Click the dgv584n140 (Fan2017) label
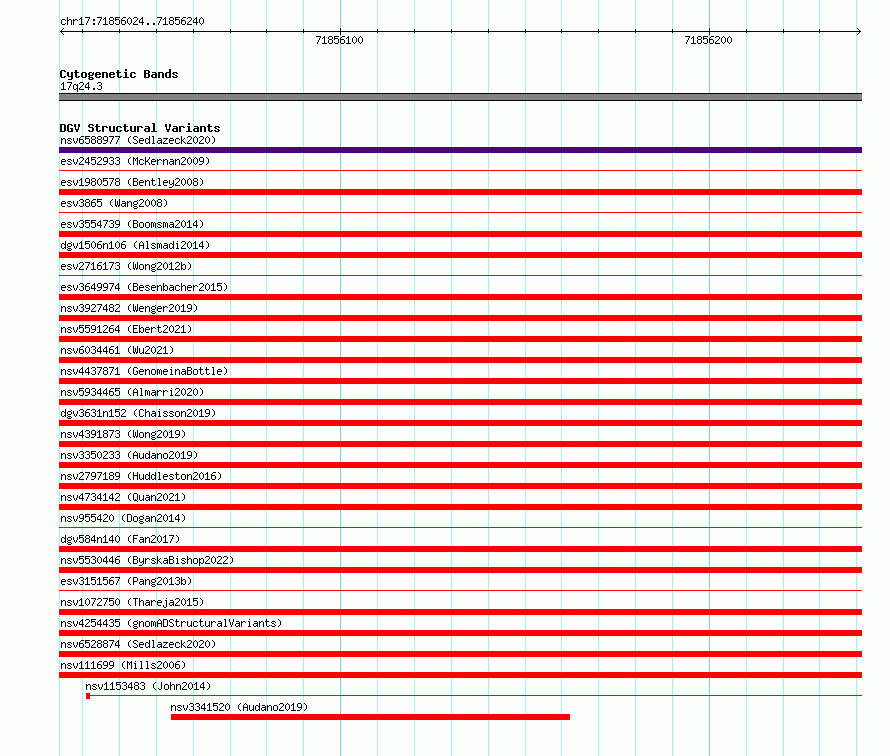Screen dimensions: 890x756 [120, 539]
